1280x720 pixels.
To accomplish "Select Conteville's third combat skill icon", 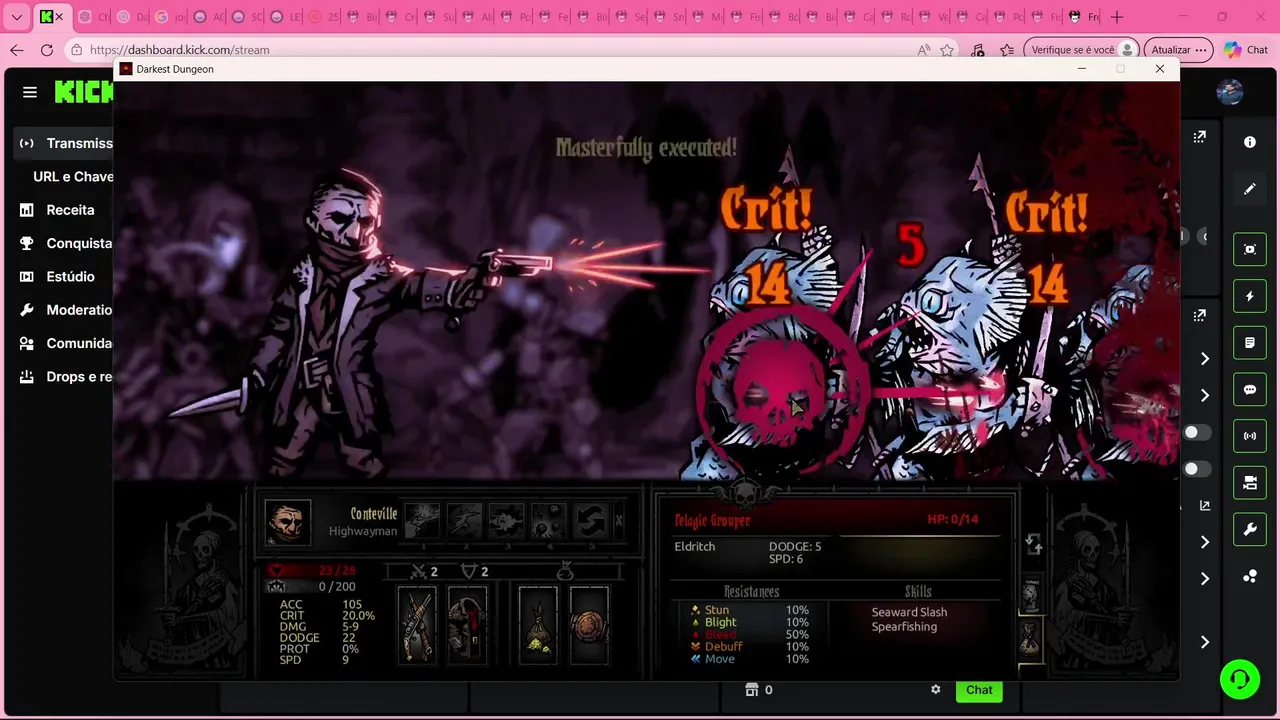I will click(x=506, y=520).
